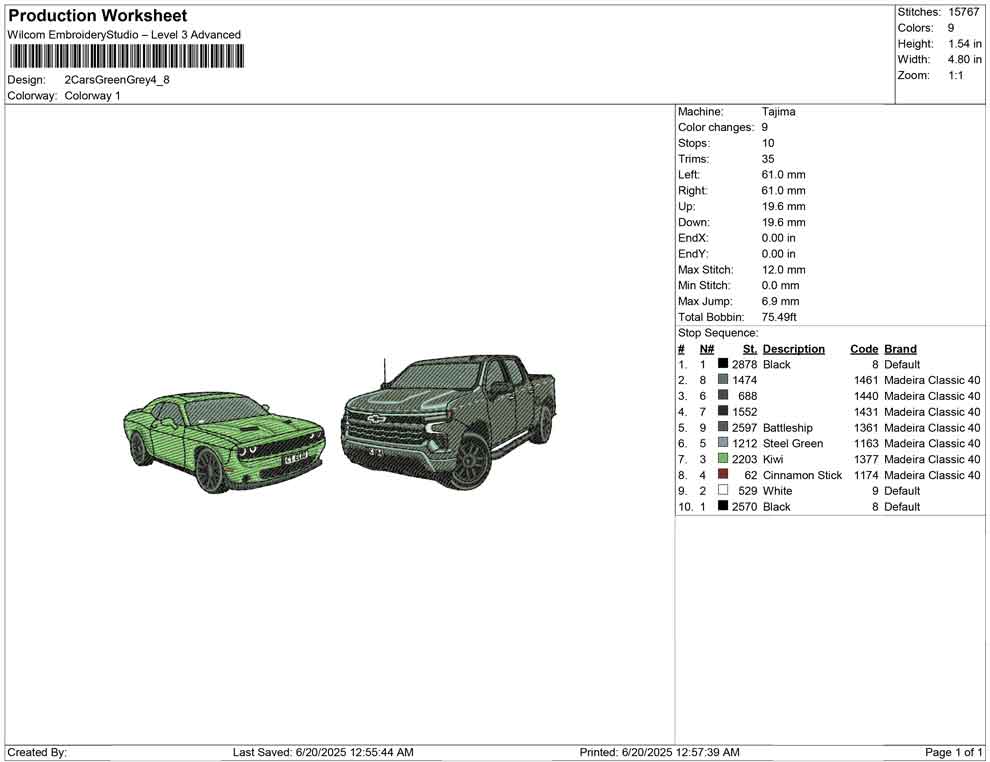Click the black swatch beside stitch count 2570
Image resolution: width=990 pixels, height=762 pixels.
tap(723, 506)
